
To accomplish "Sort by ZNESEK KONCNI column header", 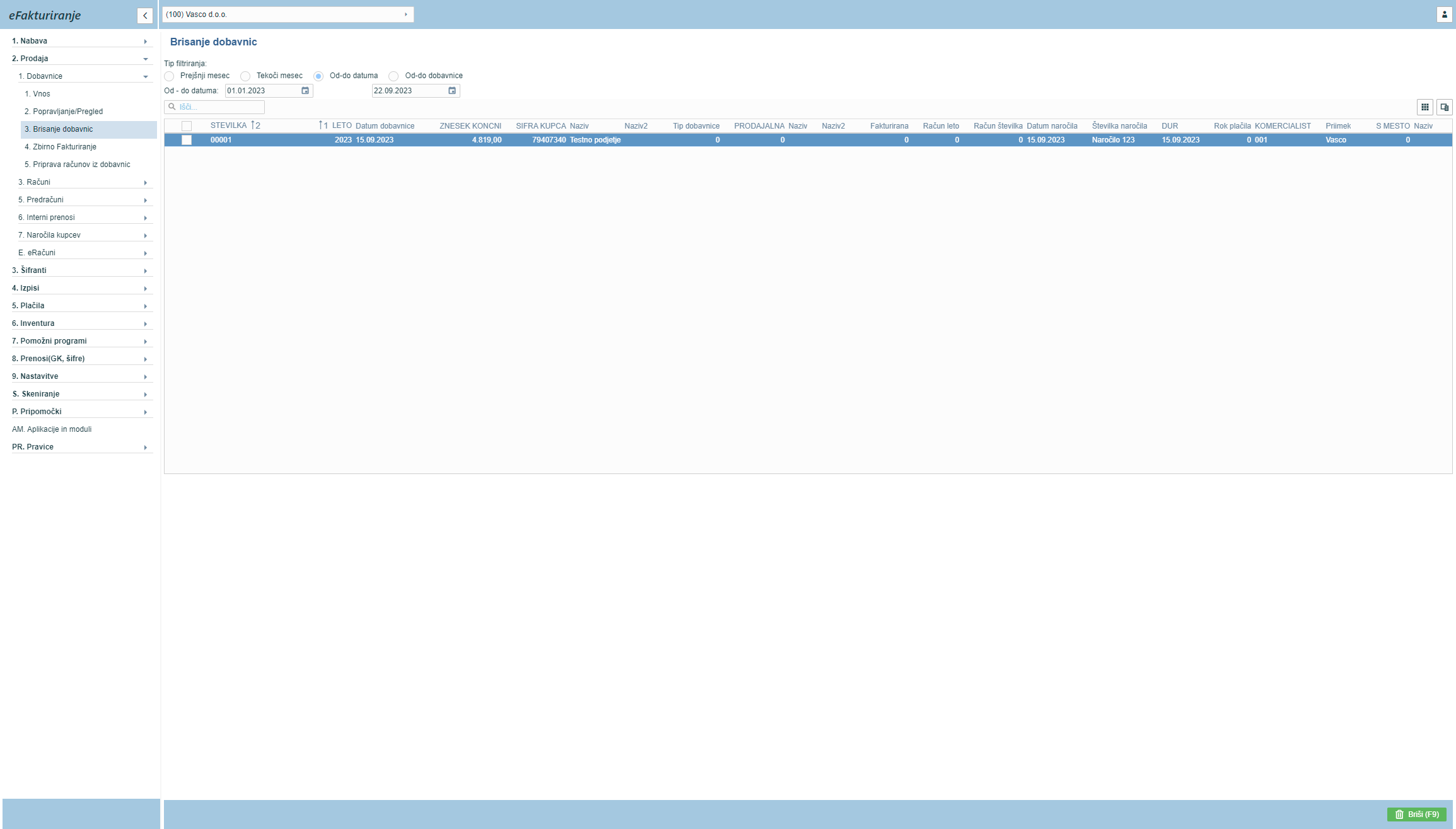I will (470, 126).
